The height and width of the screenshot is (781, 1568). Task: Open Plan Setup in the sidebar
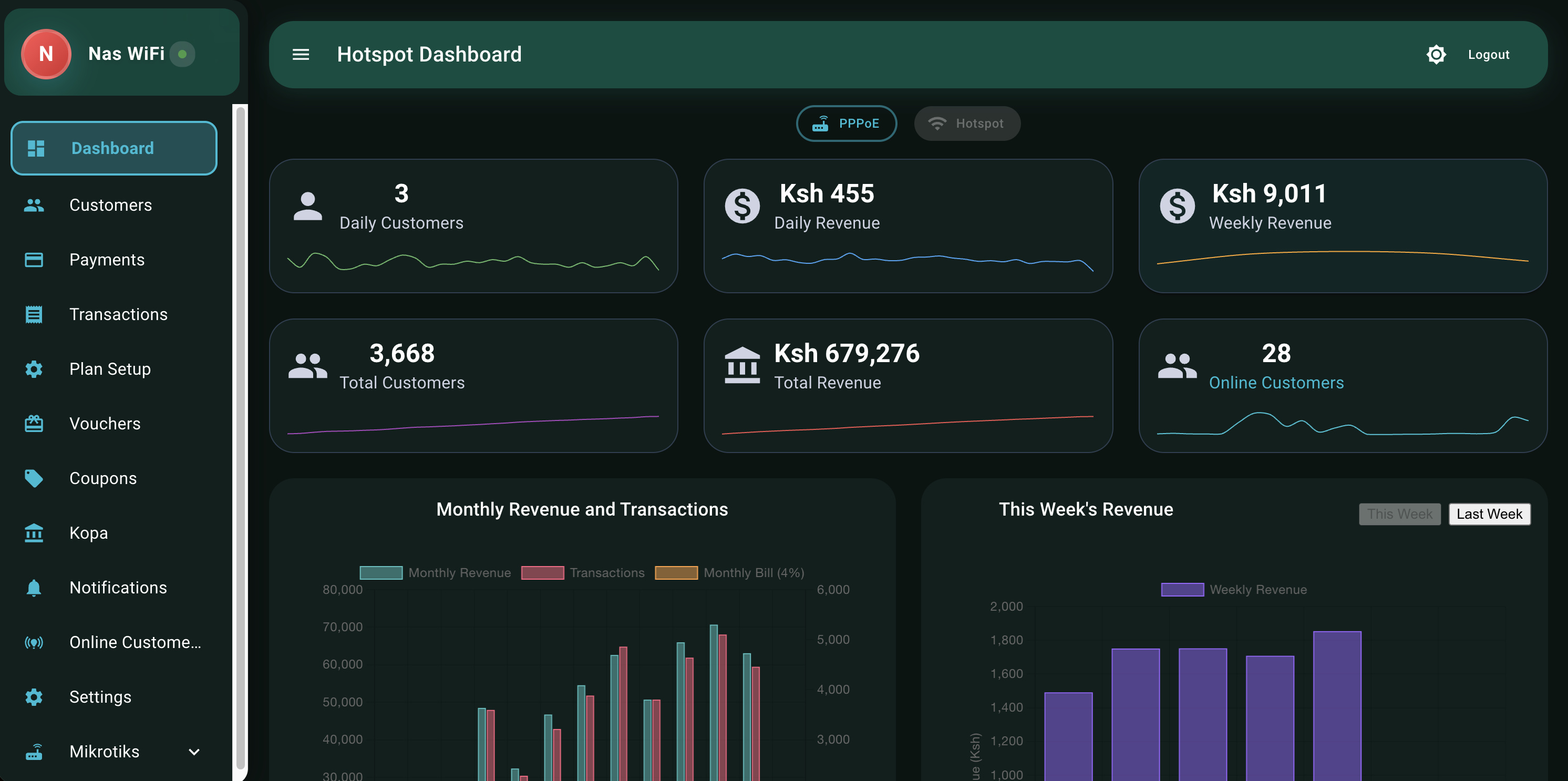click(110, 369)
